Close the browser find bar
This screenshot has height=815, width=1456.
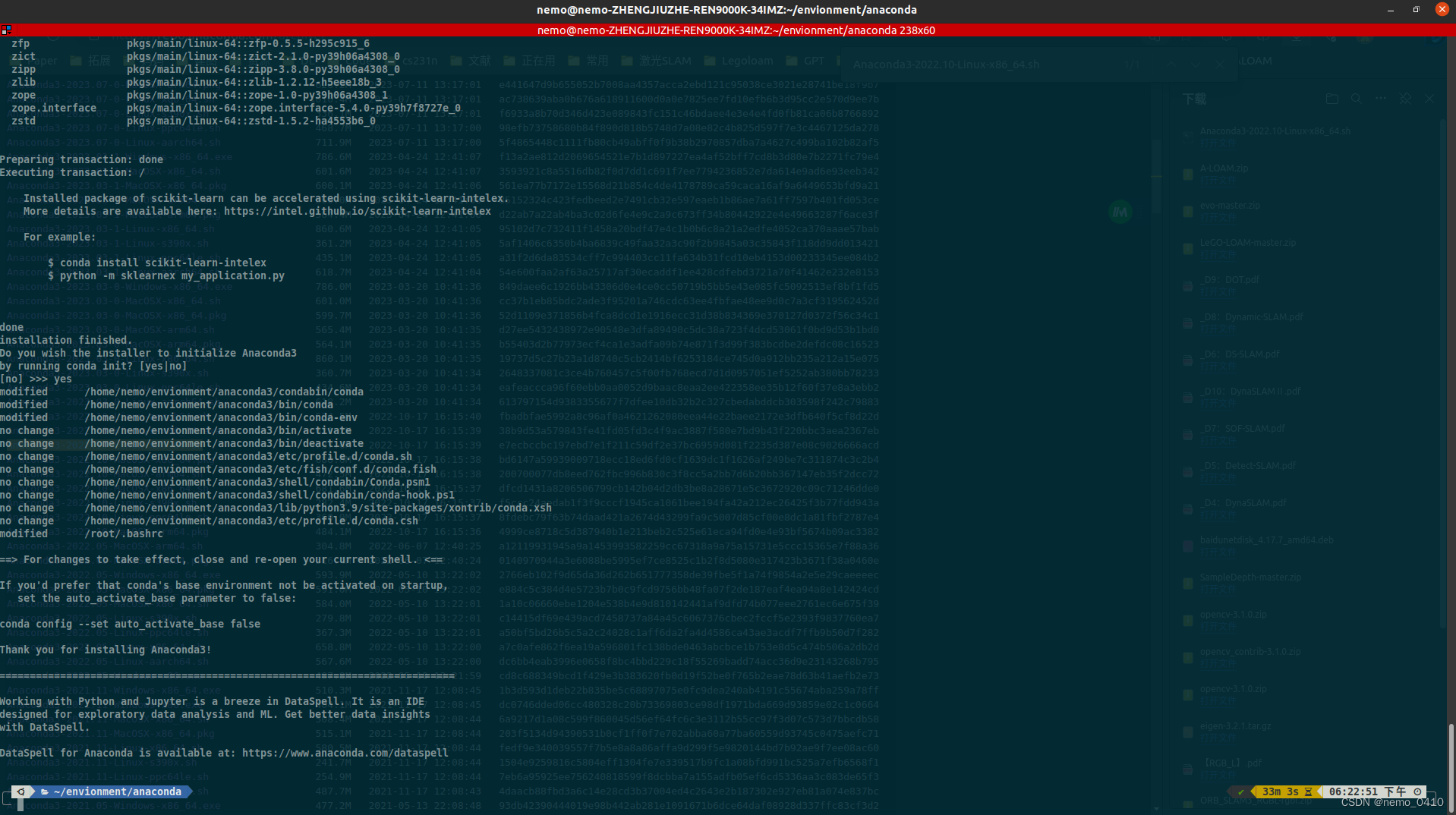coord(1220,65)
